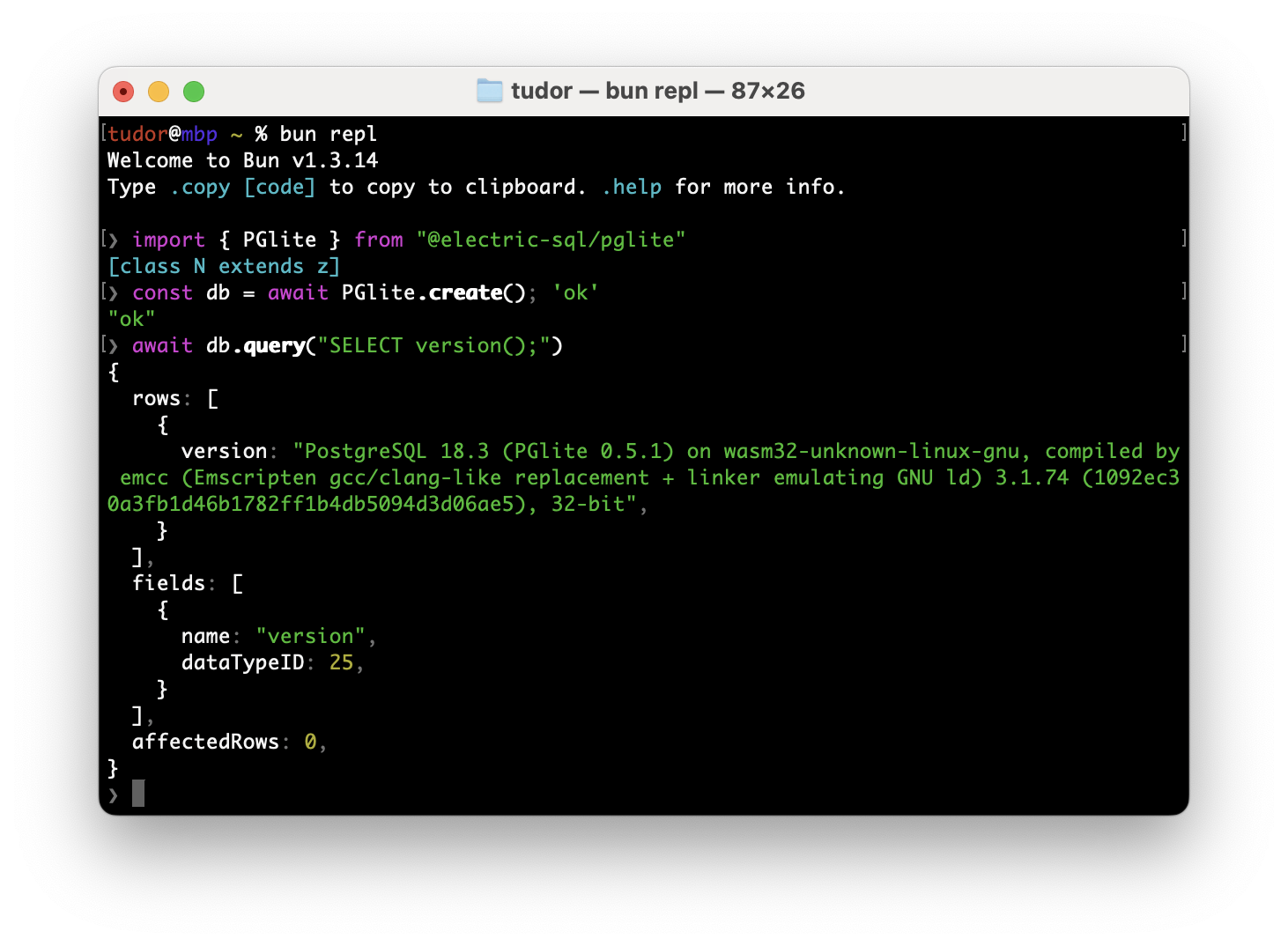
Task: Click the green zoom window button
Action: pos(194,92)
